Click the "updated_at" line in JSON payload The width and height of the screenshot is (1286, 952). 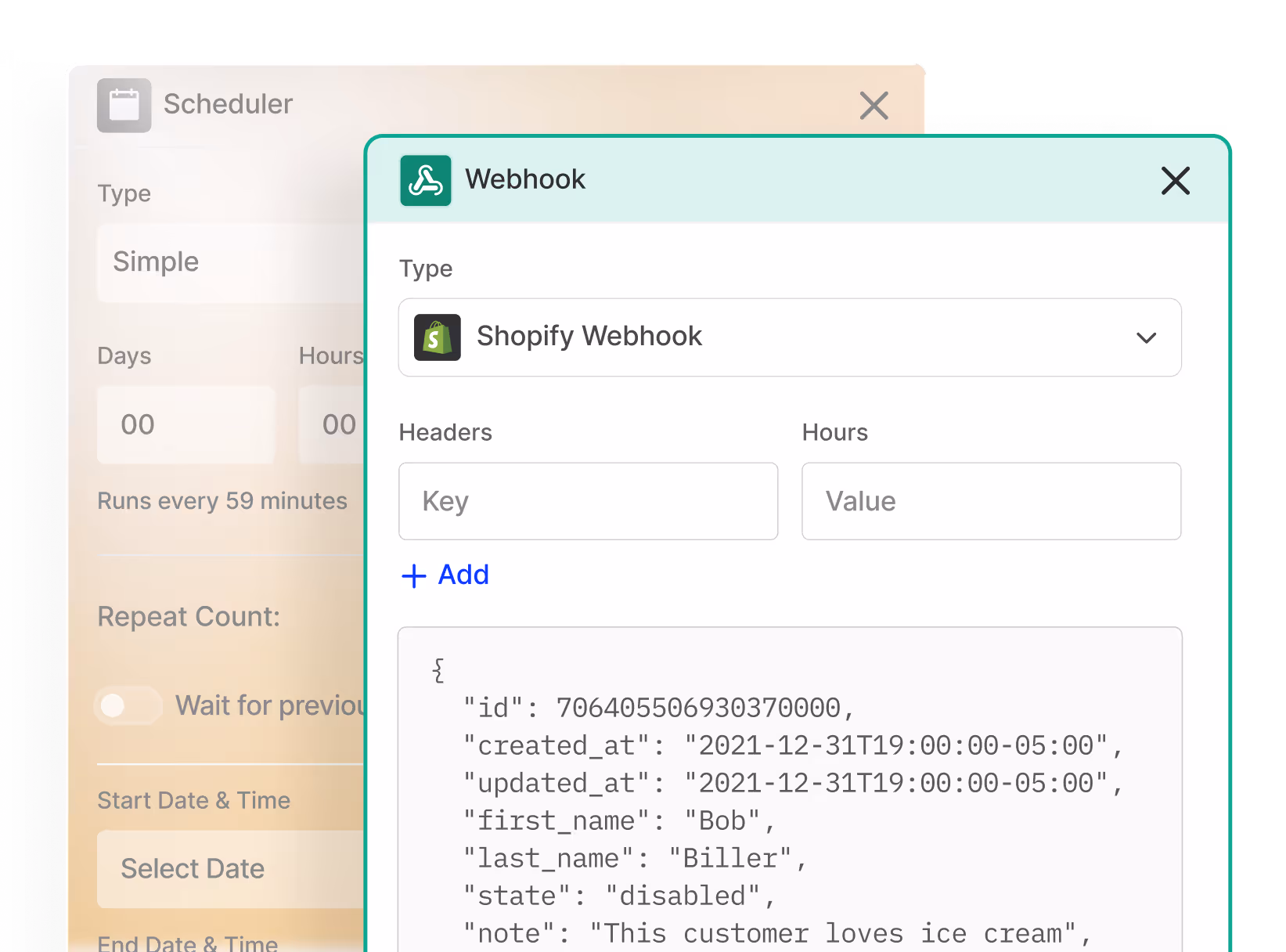(x=793, y=783)
